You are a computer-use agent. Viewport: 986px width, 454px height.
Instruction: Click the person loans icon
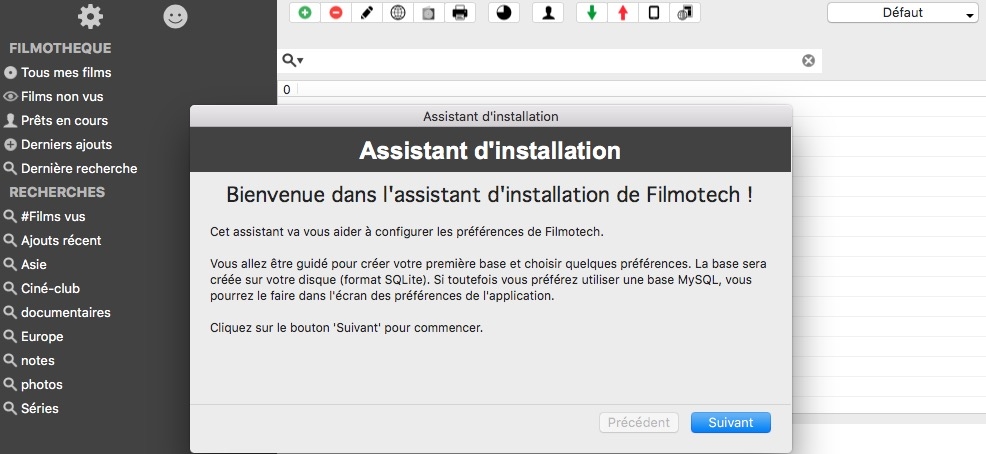point(548,13)
